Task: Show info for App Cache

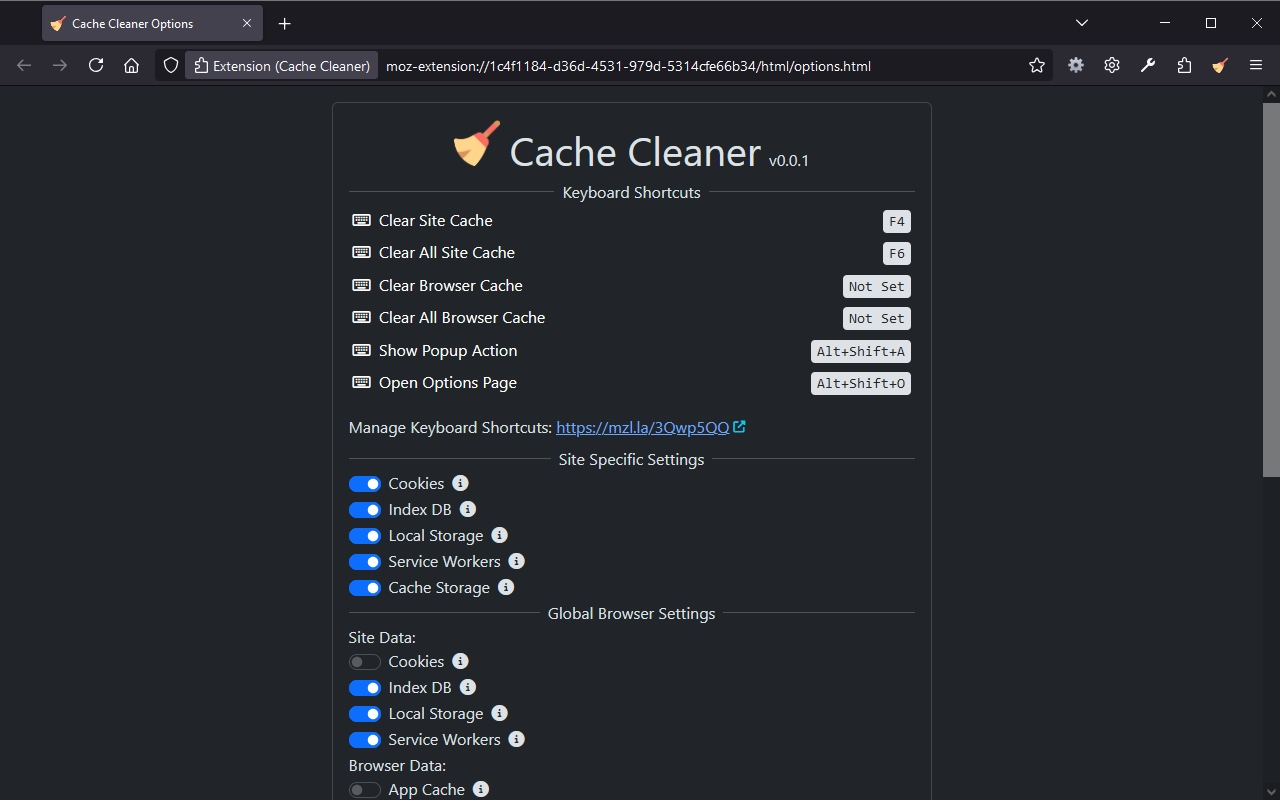Action: [481, 789]
